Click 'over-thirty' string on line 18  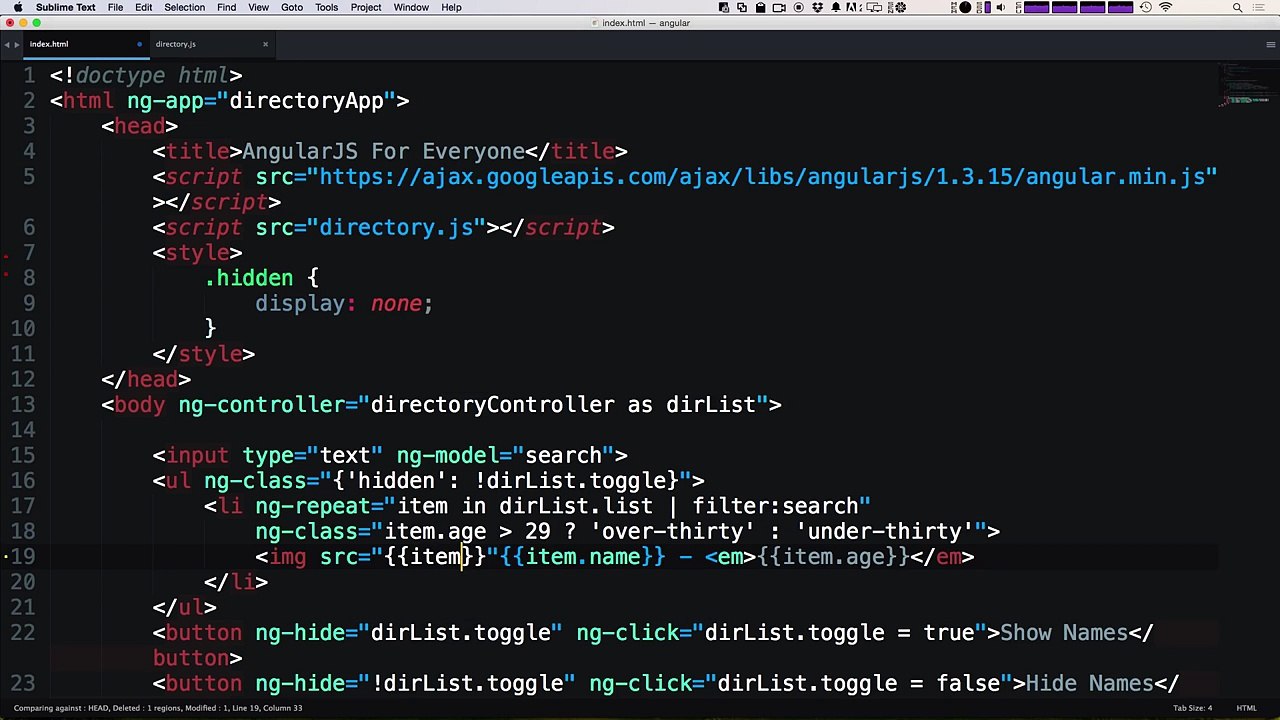[x=672, y=532]
